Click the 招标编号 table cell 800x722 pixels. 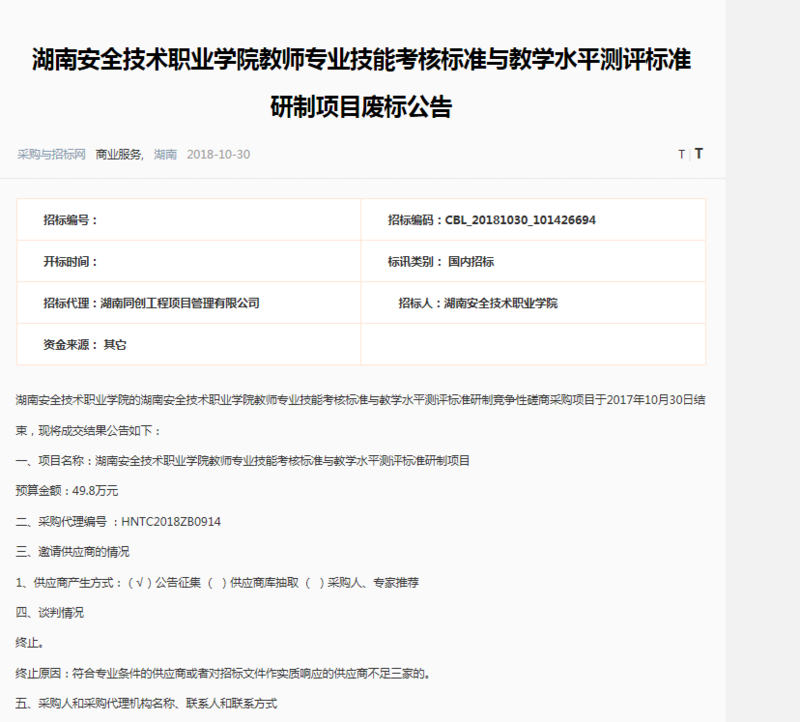(189, 220)
